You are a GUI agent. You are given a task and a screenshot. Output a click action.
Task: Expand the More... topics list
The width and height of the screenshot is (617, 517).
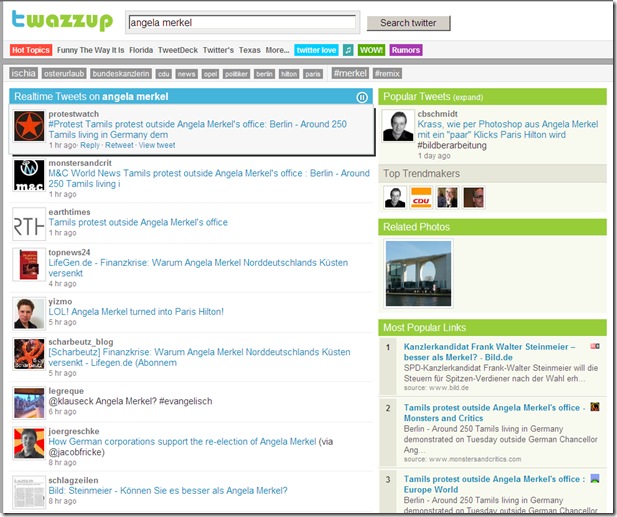[277, 50]
